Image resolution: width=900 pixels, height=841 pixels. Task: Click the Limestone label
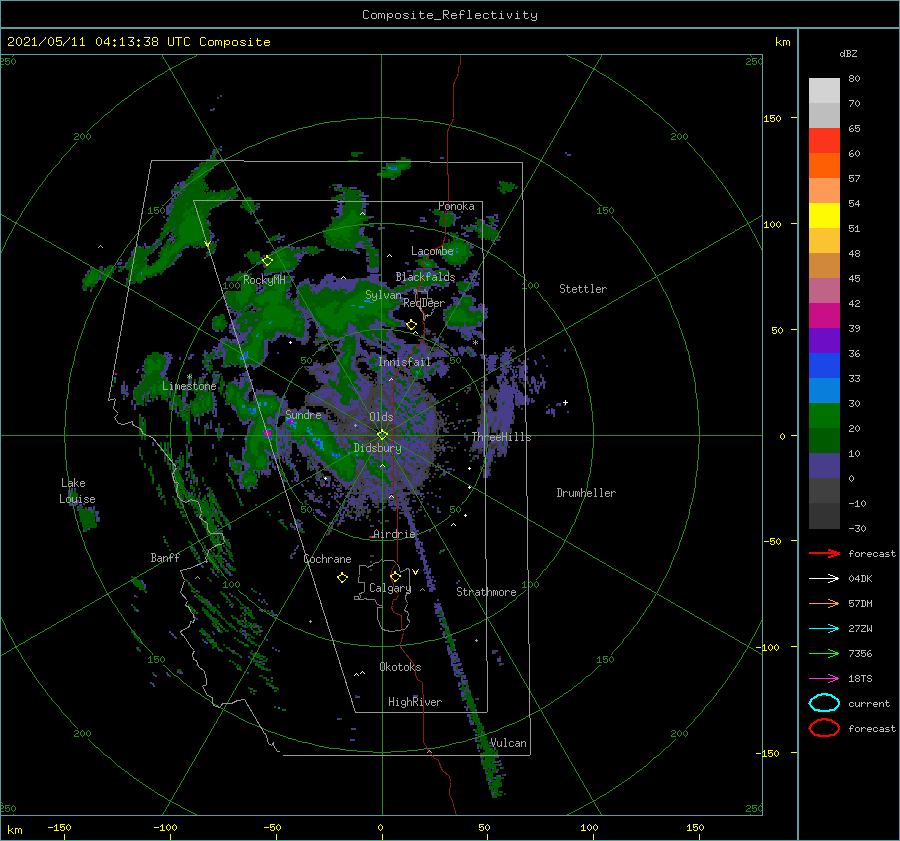pyautogui.click(x=189, y=386)
